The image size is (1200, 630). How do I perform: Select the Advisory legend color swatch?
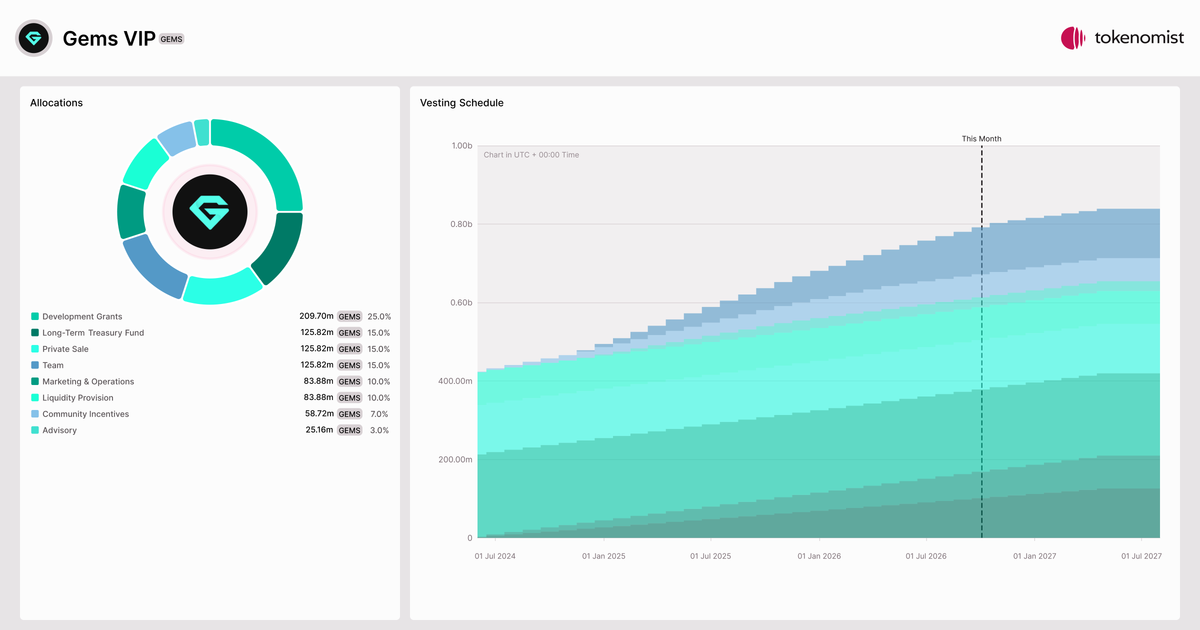pos(35,430)
